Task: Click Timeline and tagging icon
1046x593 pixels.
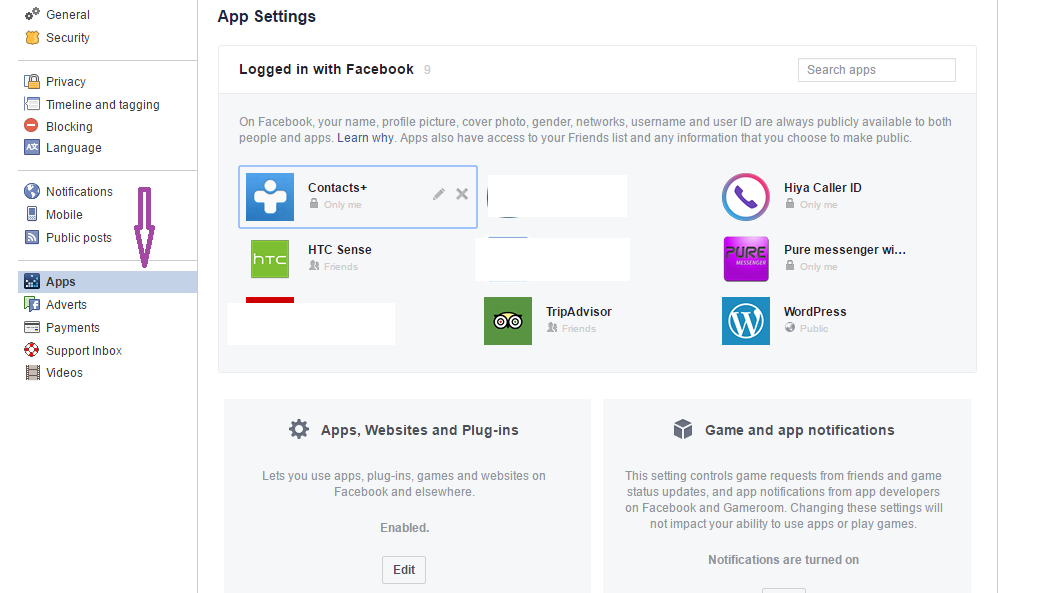Action: pos(32,104)
